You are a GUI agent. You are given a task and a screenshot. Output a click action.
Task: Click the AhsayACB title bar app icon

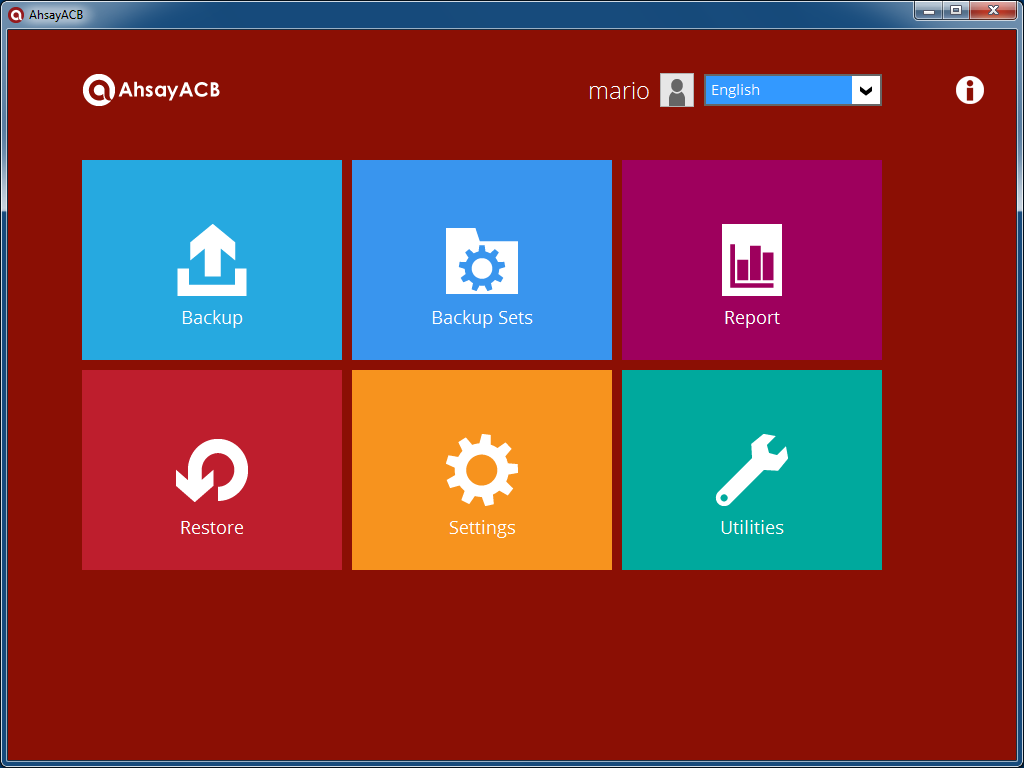(16, 14)
